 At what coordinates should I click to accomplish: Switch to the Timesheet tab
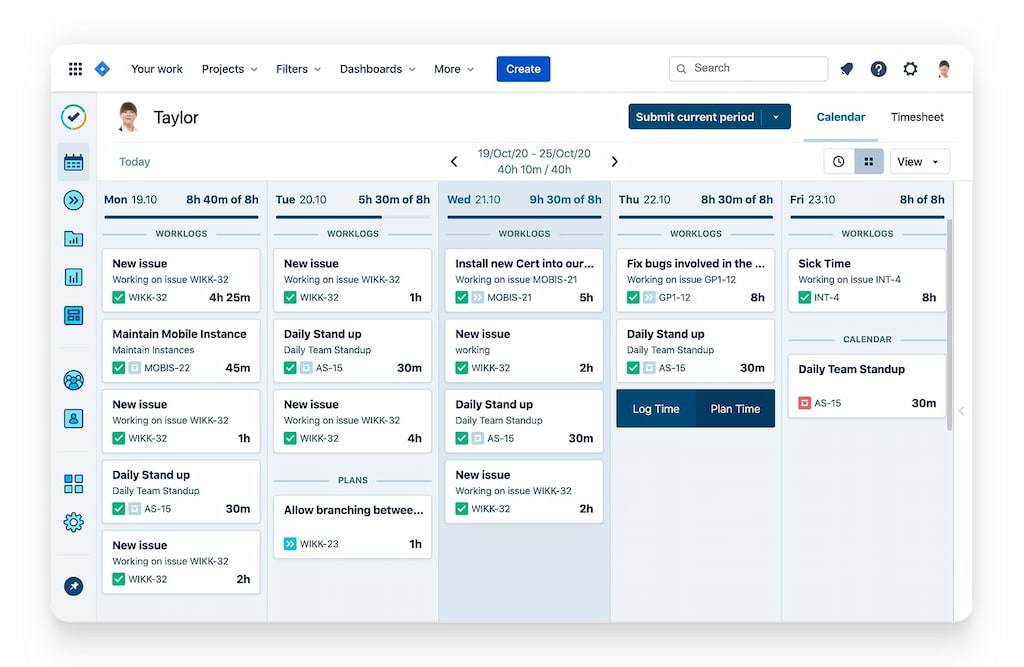(917, 117)
